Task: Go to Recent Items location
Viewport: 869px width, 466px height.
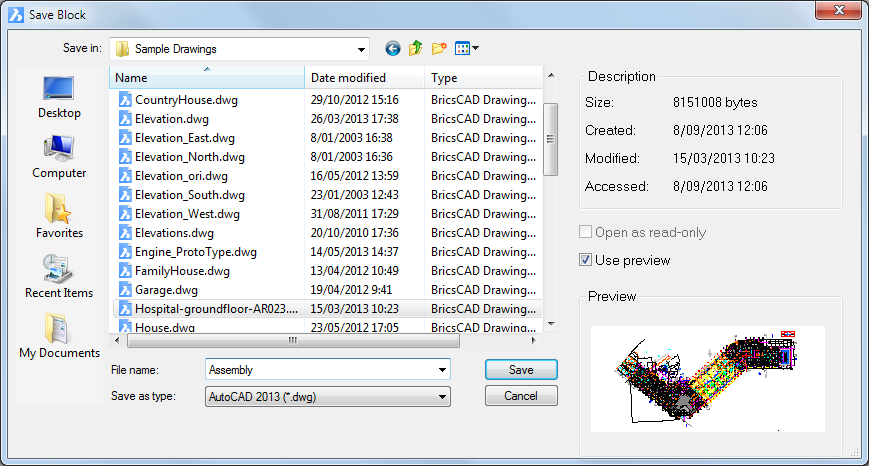Action: point(59,276)
